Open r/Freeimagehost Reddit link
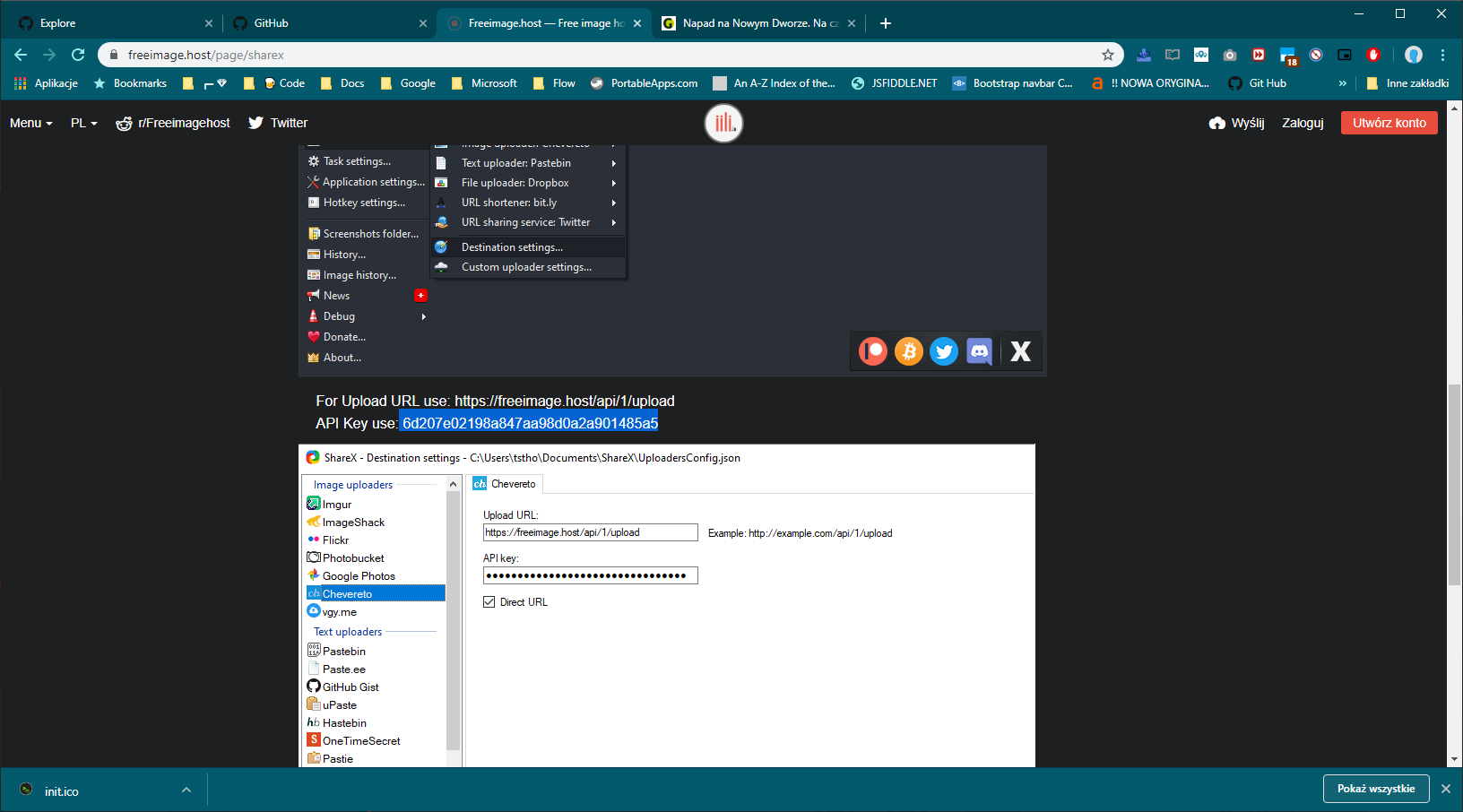 [173, 123]
